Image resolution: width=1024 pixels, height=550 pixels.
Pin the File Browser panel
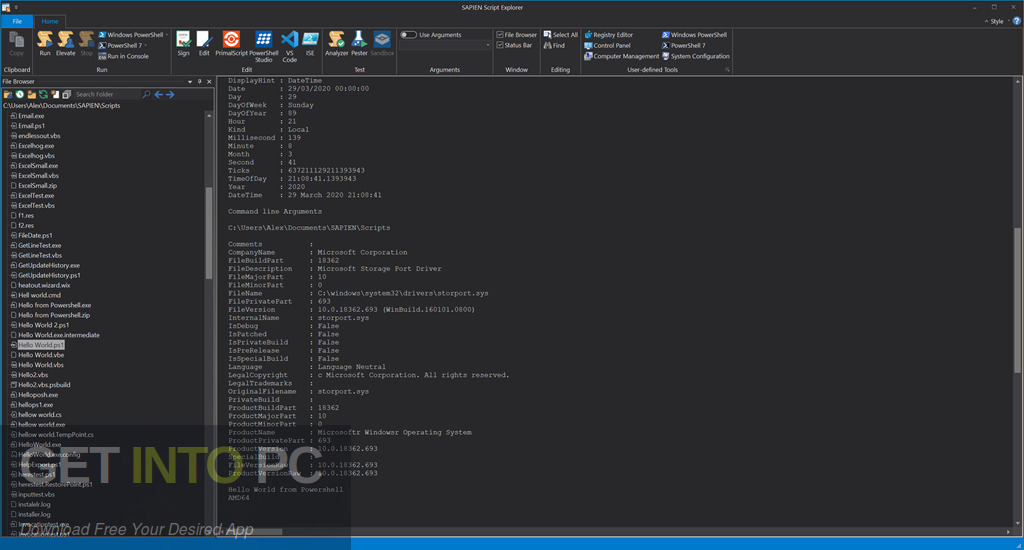click(200, 82)
